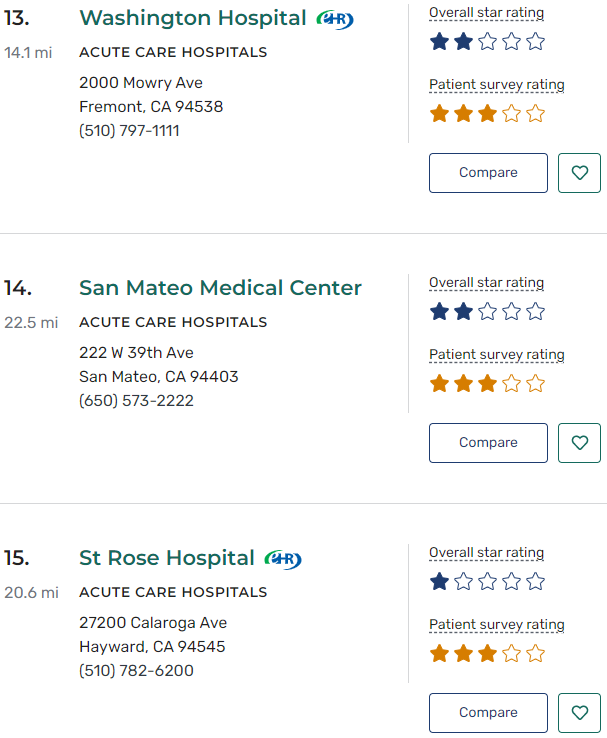Viewport: 607px width, 738px height.
Task: Open San Mateo Medical Center details page
Action: coord(220,288)
